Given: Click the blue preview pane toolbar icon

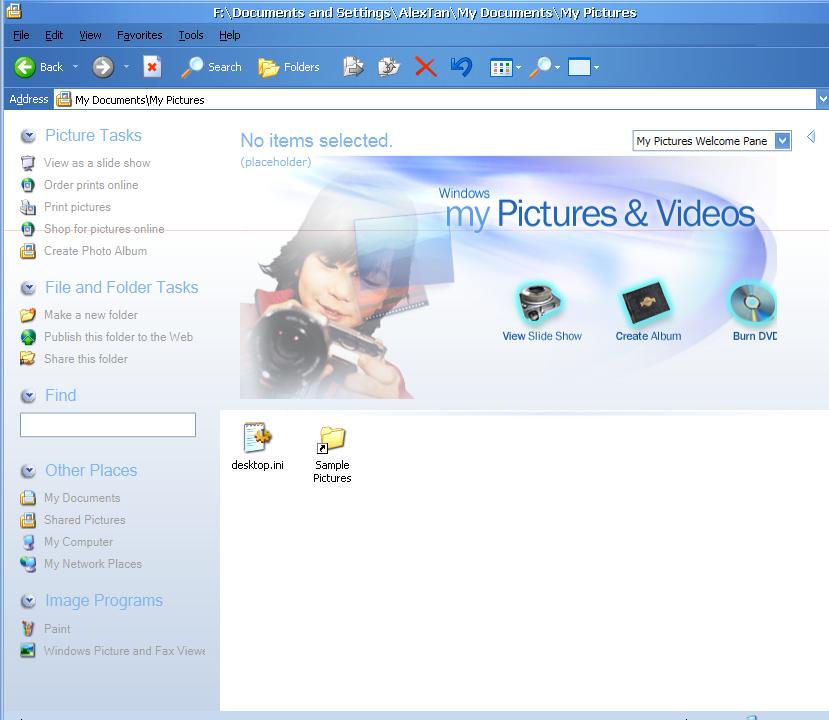Looking at the screenshot, I should pos(579,67).
